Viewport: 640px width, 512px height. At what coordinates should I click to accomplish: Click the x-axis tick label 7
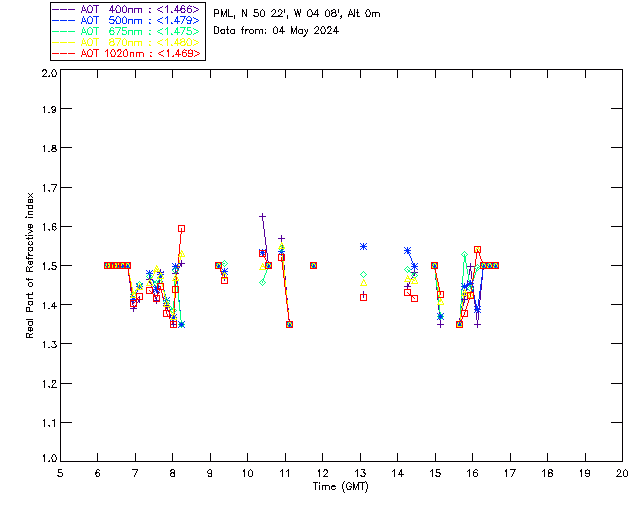pos(135,473)
